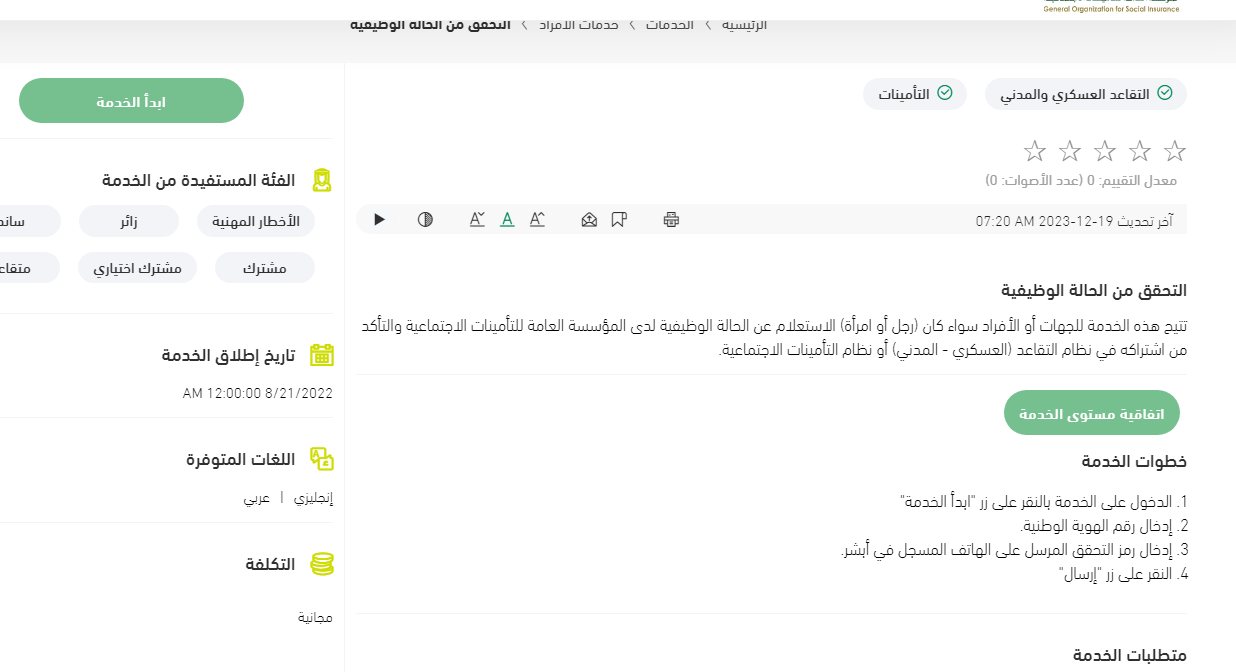This screenshot has width=1236, height=672.
Task: Go to الخدمات in the breadcrumb
Action: [x=670, y=24]
